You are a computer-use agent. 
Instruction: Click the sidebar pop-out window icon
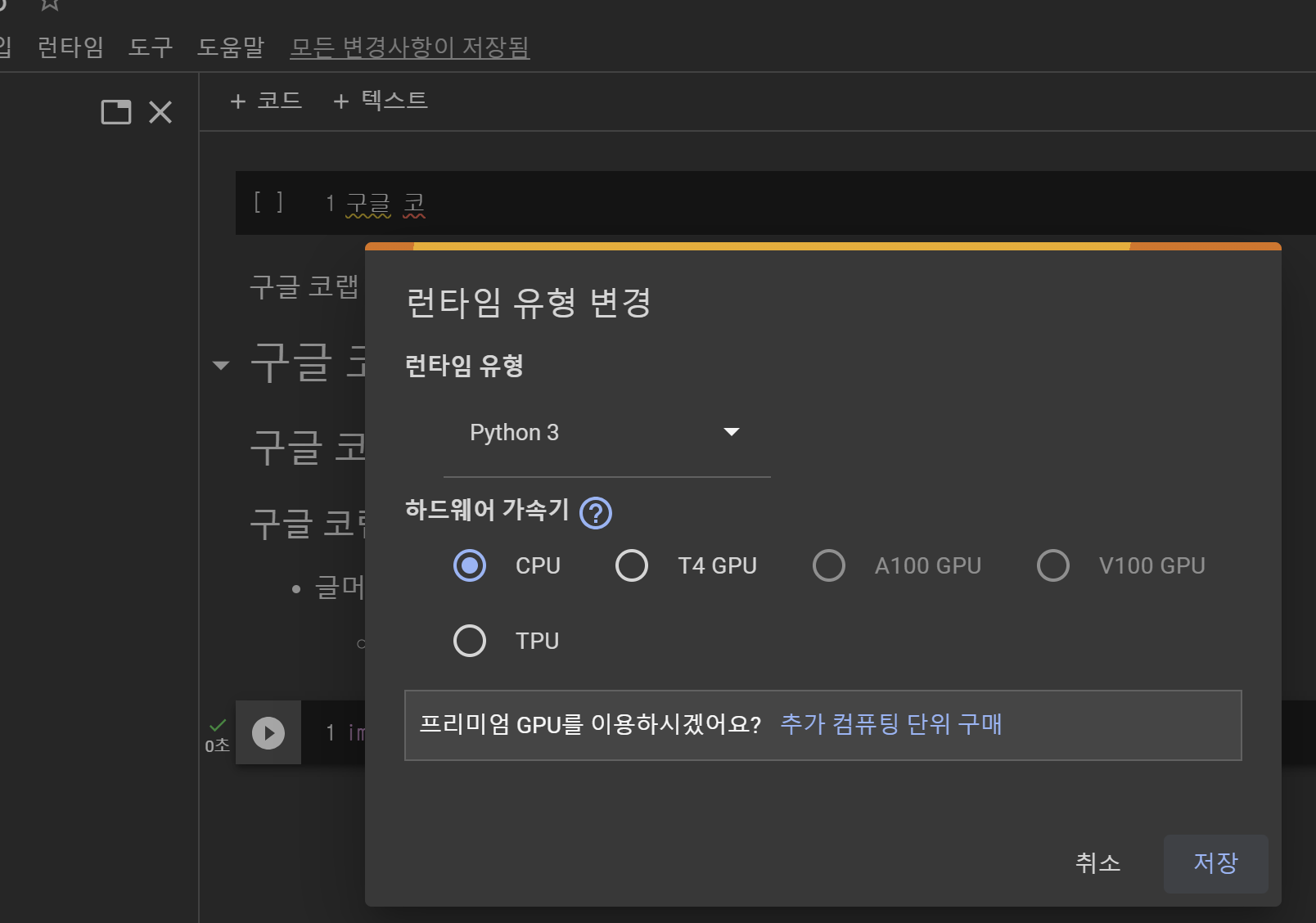coord(115,112)
